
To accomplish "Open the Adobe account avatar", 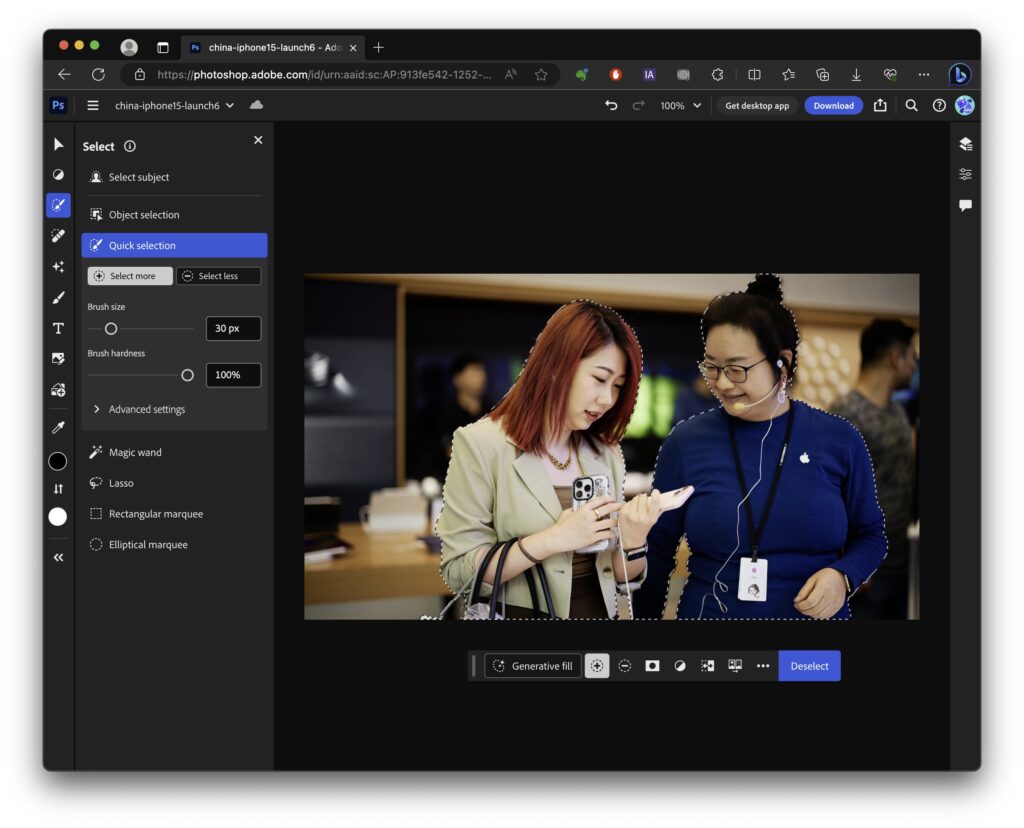I will (965, 105).
